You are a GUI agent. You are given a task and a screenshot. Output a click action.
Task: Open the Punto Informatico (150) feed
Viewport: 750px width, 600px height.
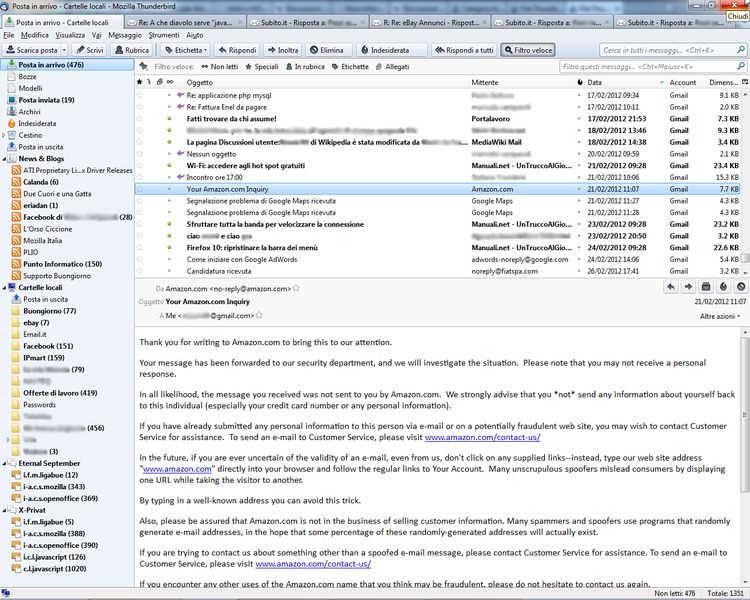62,264
